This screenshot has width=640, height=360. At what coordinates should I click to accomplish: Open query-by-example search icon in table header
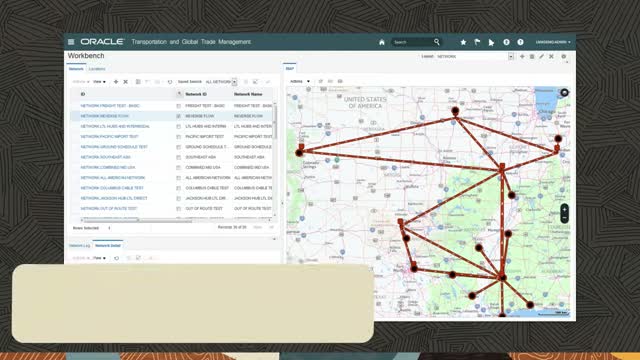[x=179, y=94]
